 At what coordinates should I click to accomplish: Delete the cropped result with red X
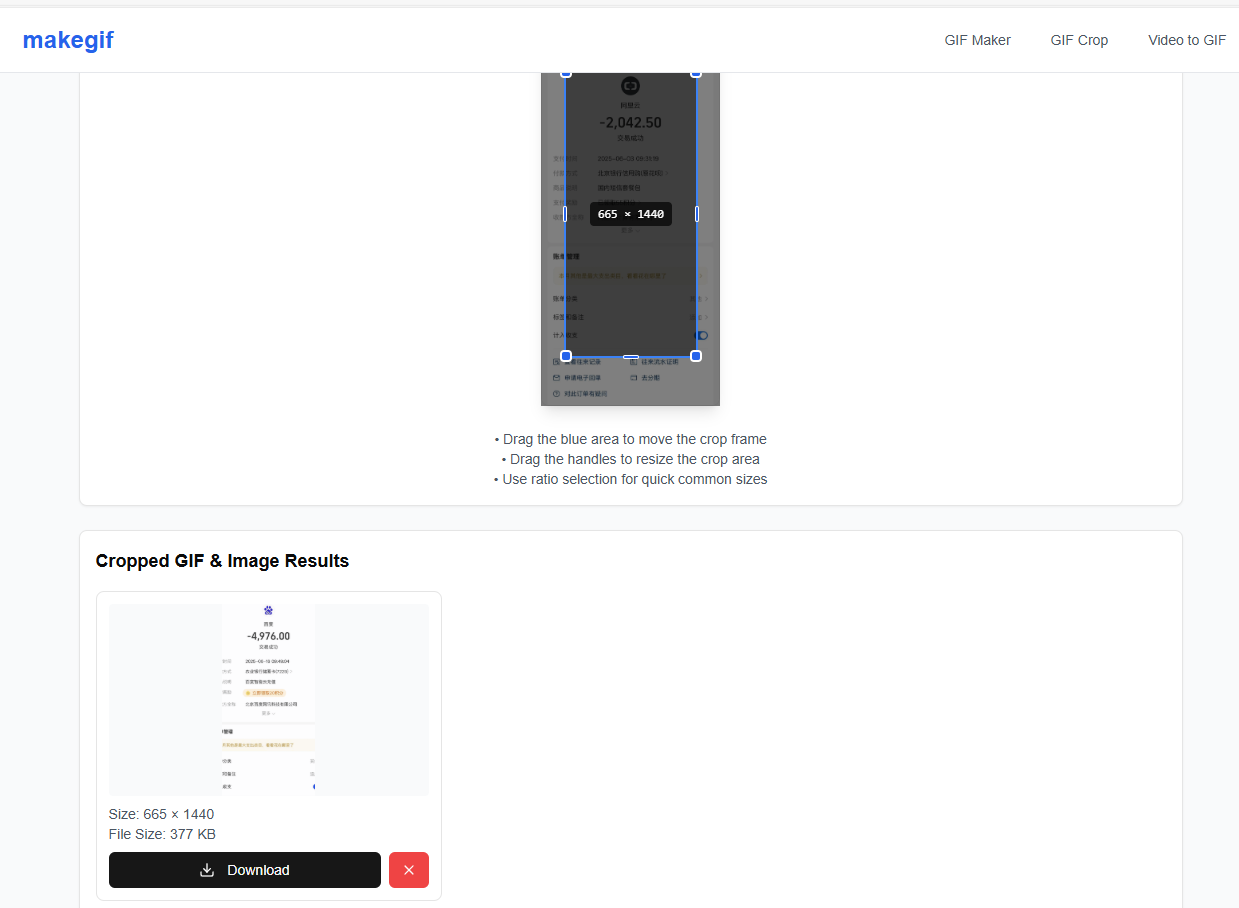[x=409, y=870]
